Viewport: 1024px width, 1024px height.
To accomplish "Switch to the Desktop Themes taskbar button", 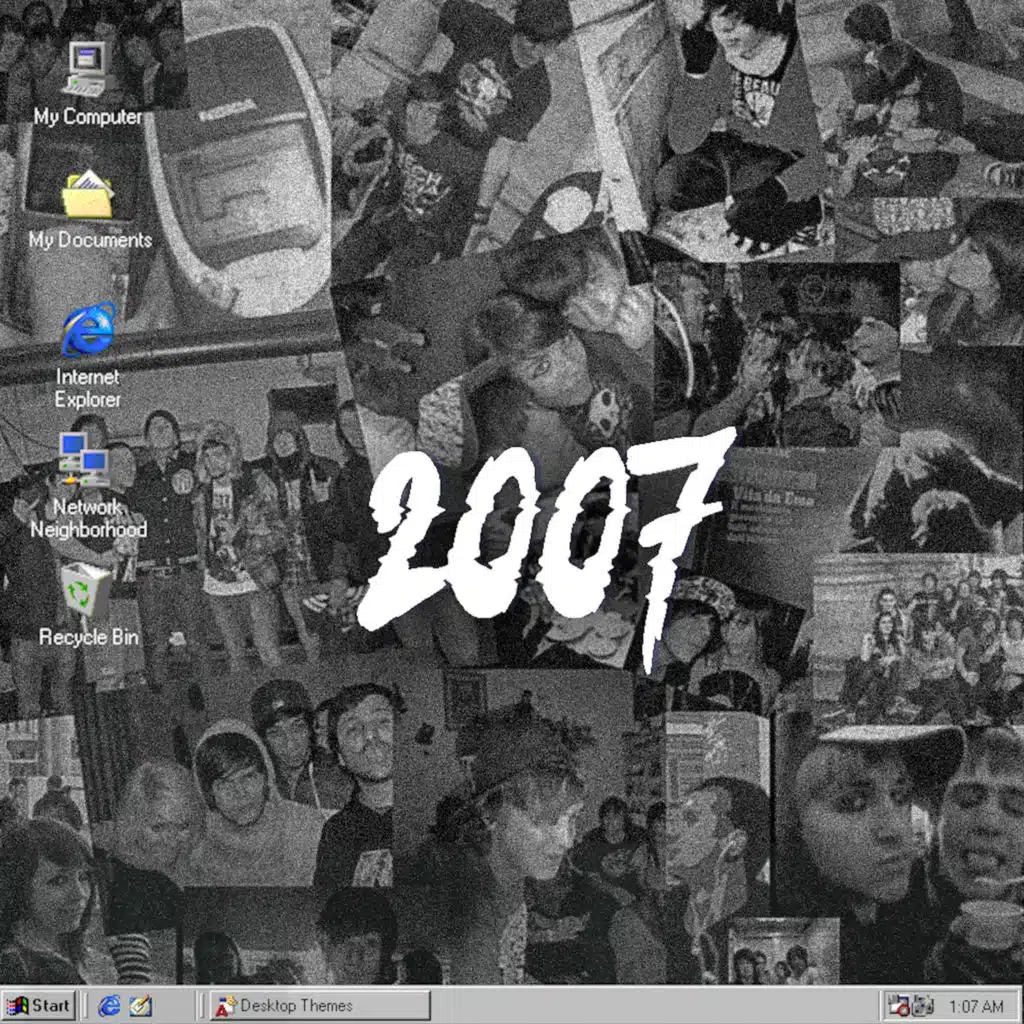I will point(319,1006).
